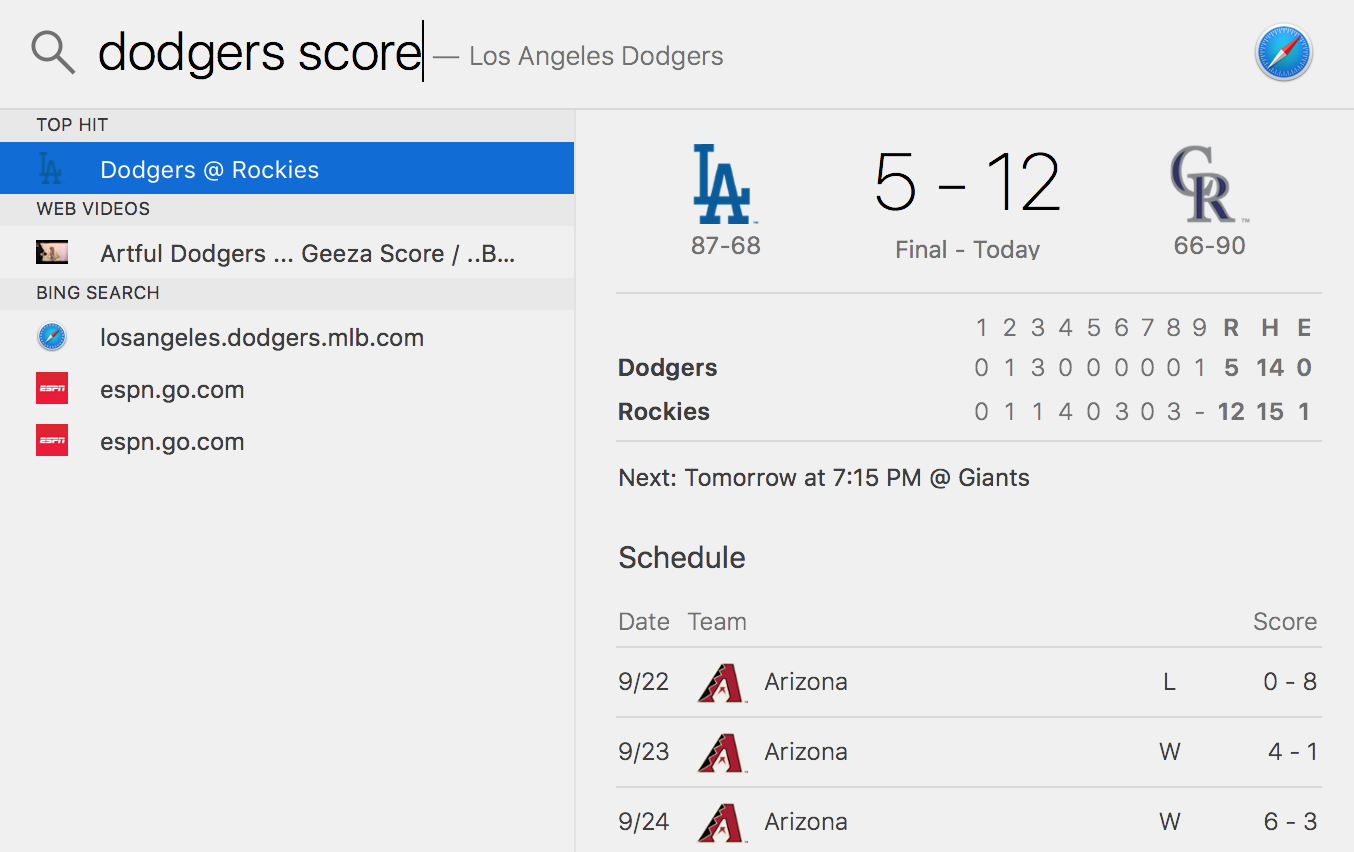Click the Arizona logo on 9/22 row

click(x=721, y=682)
